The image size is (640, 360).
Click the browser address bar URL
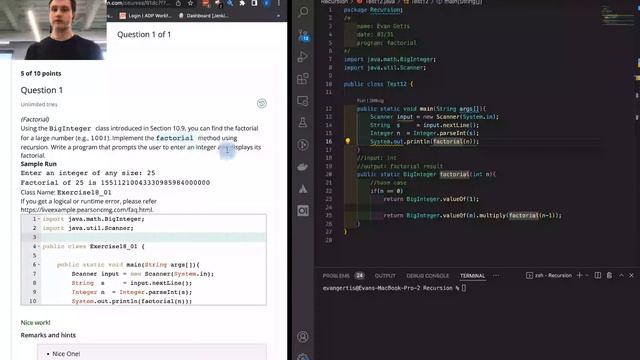click(139, 3)
